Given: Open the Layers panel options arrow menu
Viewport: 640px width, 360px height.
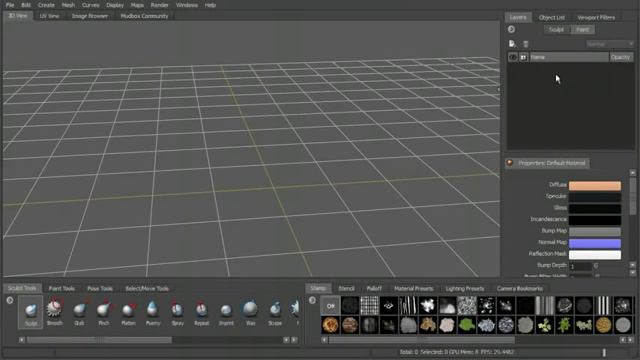Looking at the screenshot, I should [511, 29].
